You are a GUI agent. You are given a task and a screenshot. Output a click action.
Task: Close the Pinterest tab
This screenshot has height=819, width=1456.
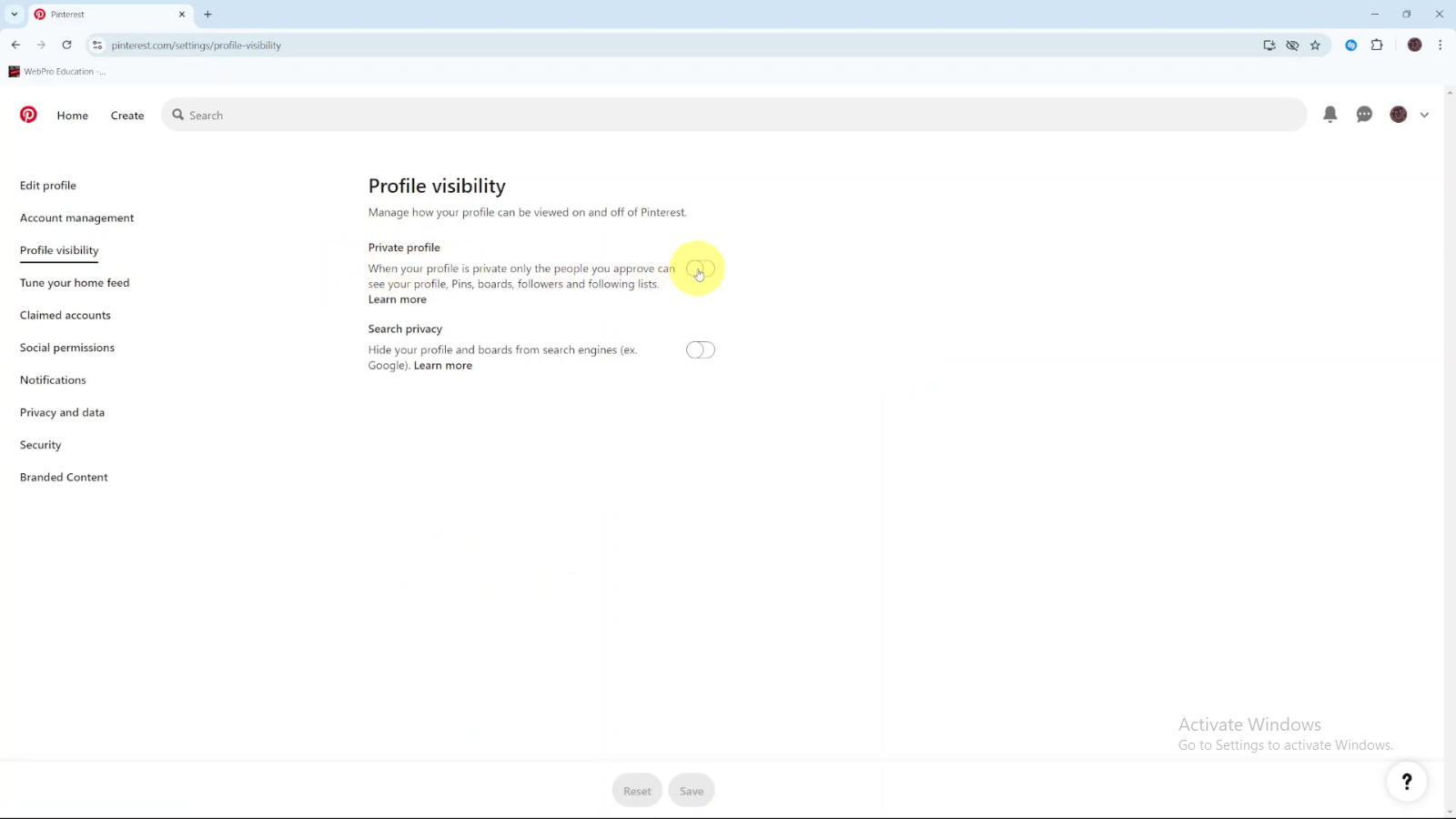tap(182, 15)
